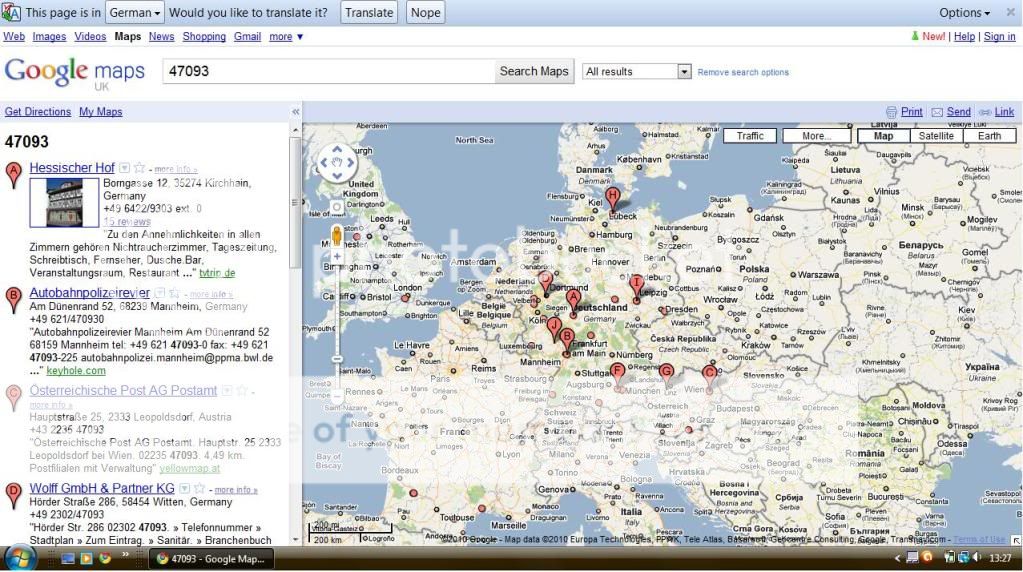
Task: Click the Get Directions link
Action: [38, 112]
